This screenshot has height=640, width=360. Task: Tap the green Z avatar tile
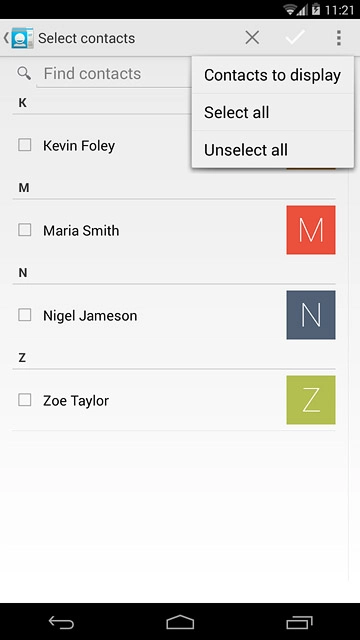[x=311, y=400]
